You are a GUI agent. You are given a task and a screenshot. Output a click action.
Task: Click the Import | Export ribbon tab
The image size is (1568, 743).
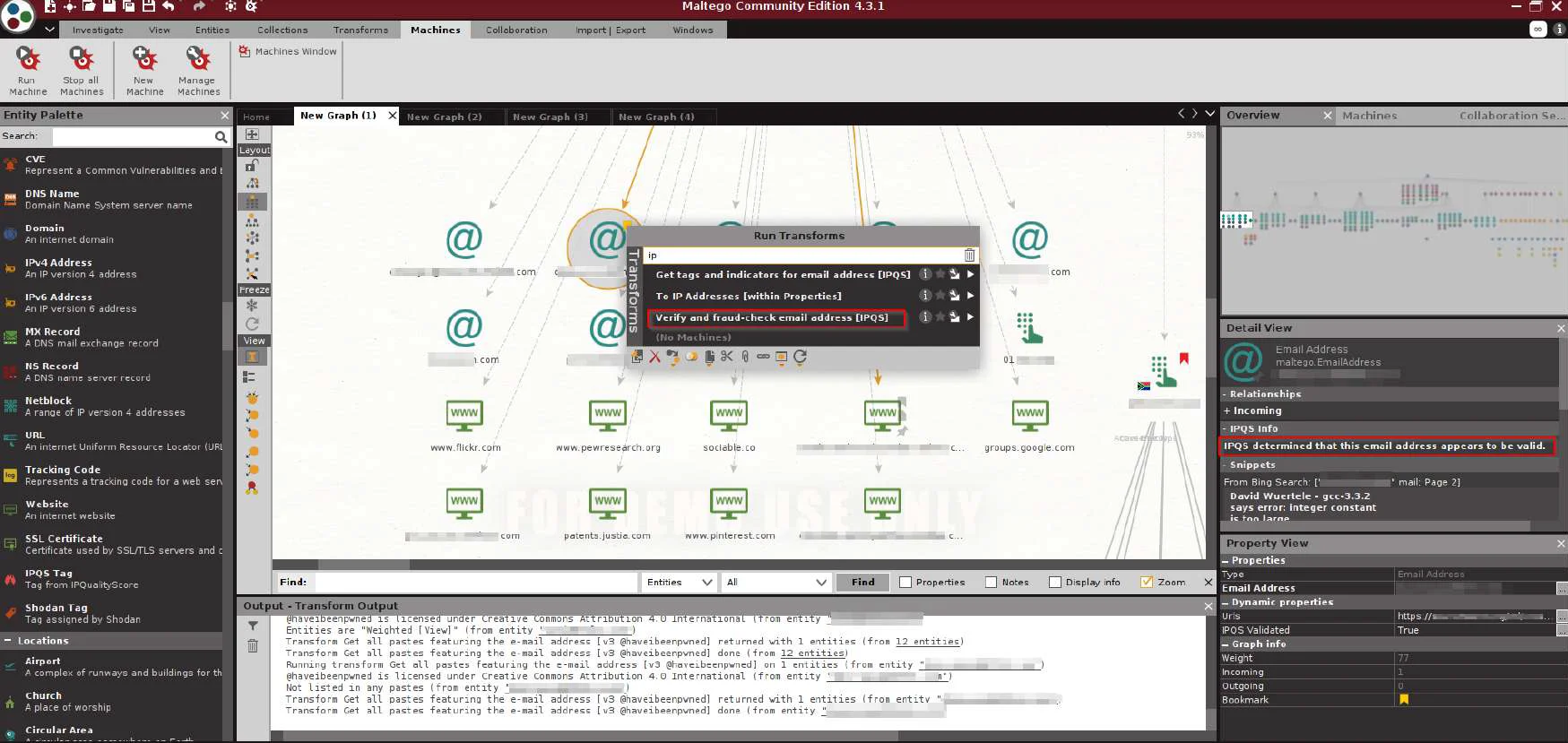pyautogui.click(x=611, y=30)
